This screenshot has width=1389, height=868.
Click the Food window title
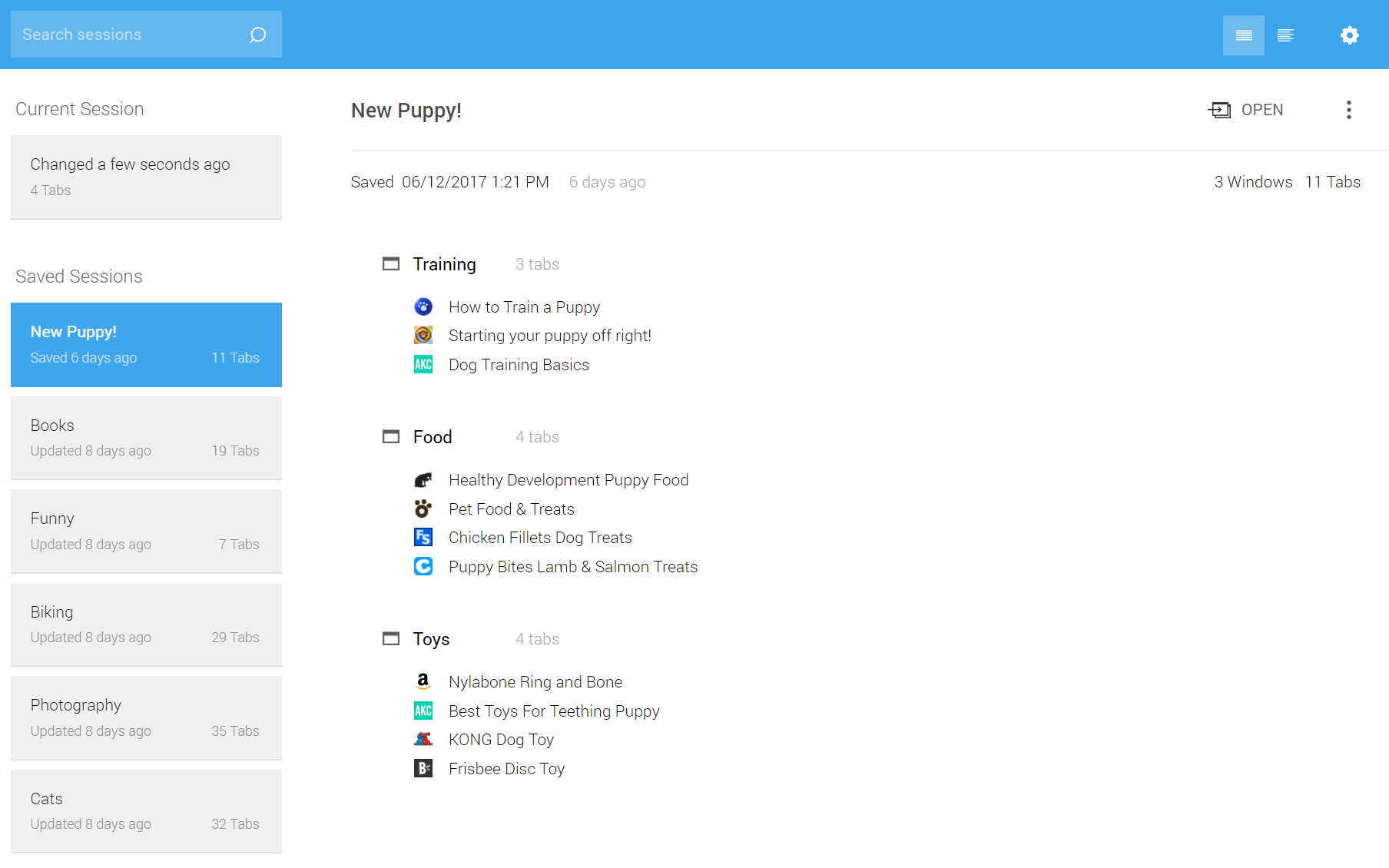tap(433, 437)
